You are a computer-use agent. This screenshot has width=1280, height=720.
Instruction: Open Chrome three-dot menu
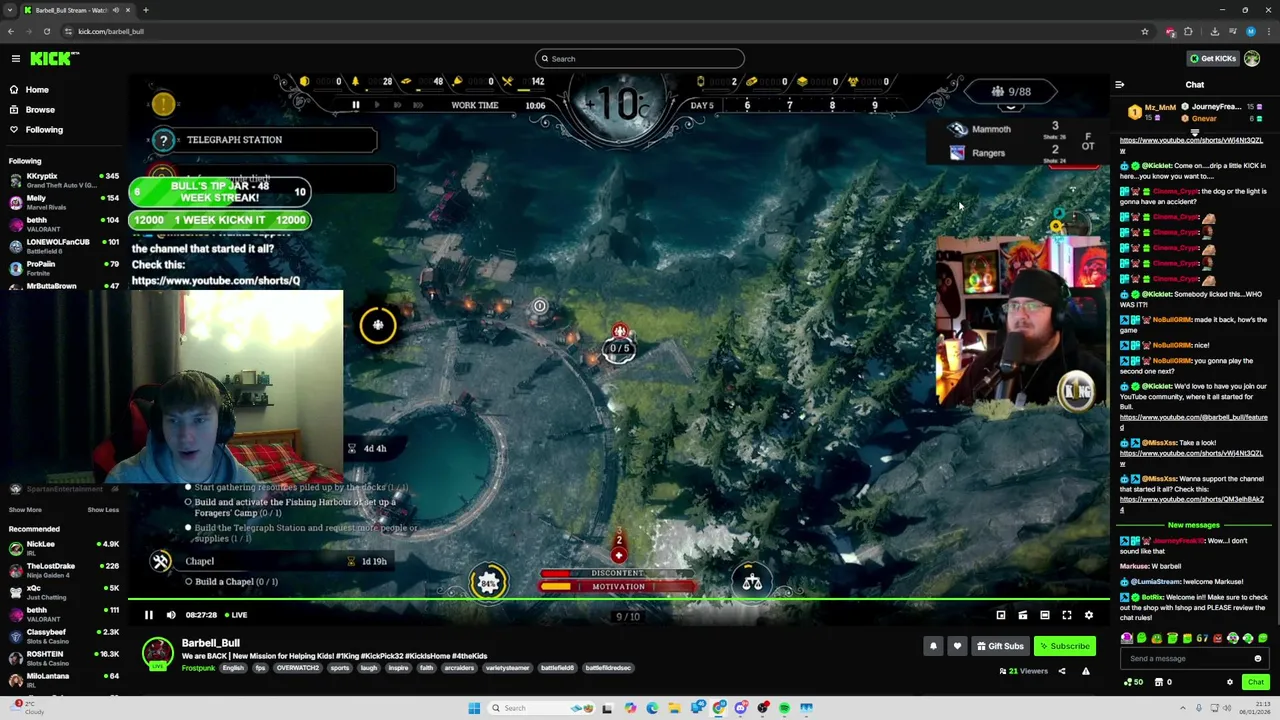click(1267, 31)
